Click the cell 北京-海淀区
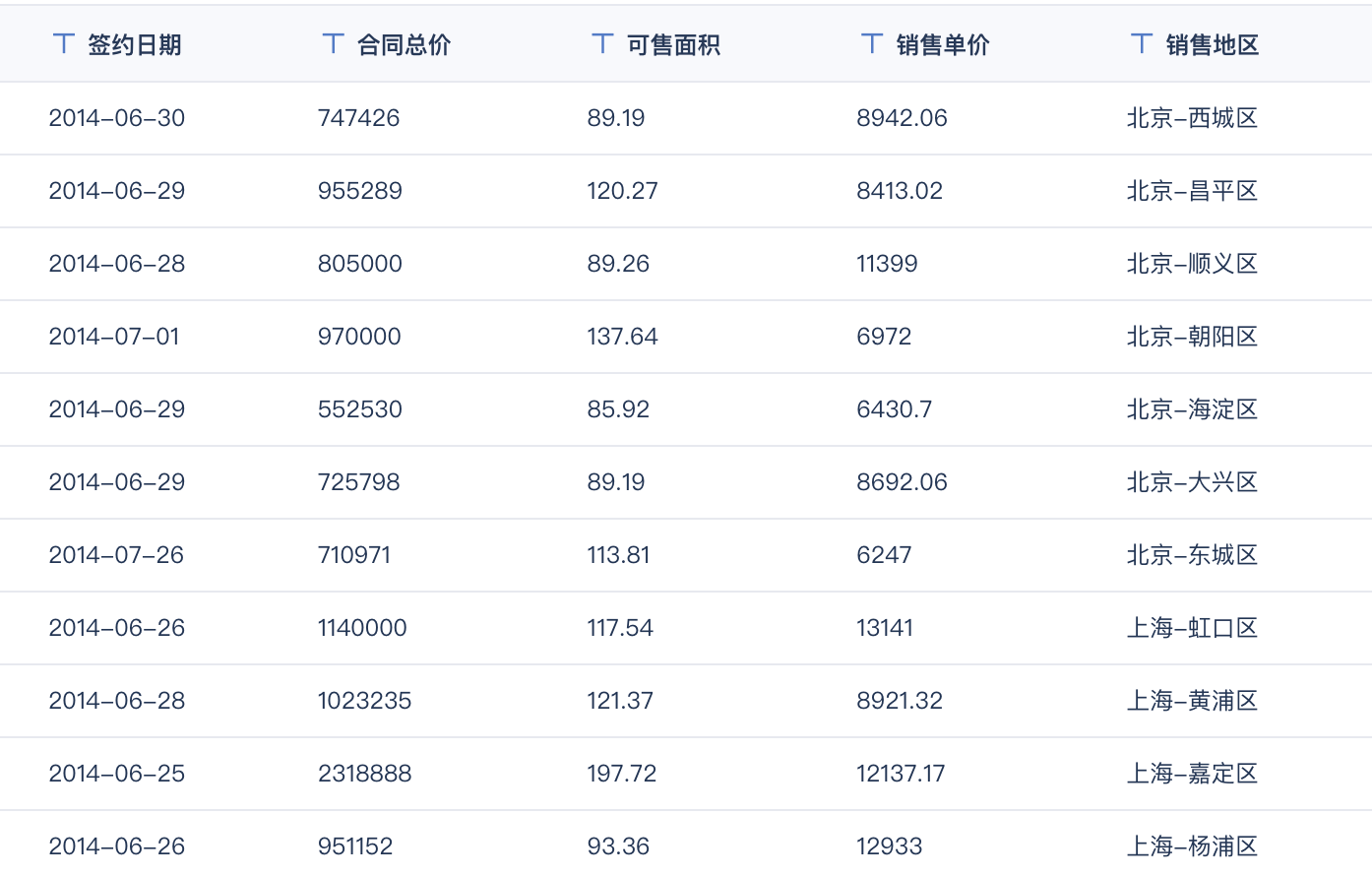The height and width of the screenshot is (876, 1372). pyautogui.click(x=1192, y=409)
